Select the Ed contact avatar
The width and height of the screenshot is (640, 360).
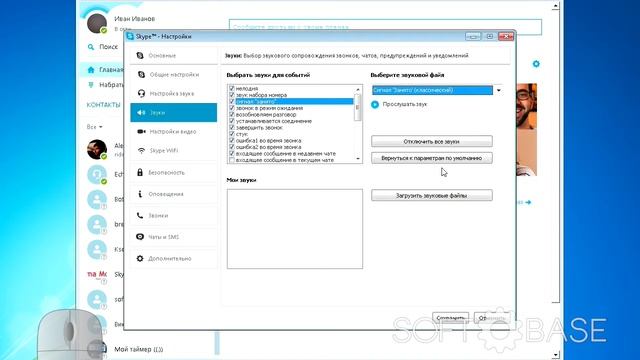click(97, 174)
